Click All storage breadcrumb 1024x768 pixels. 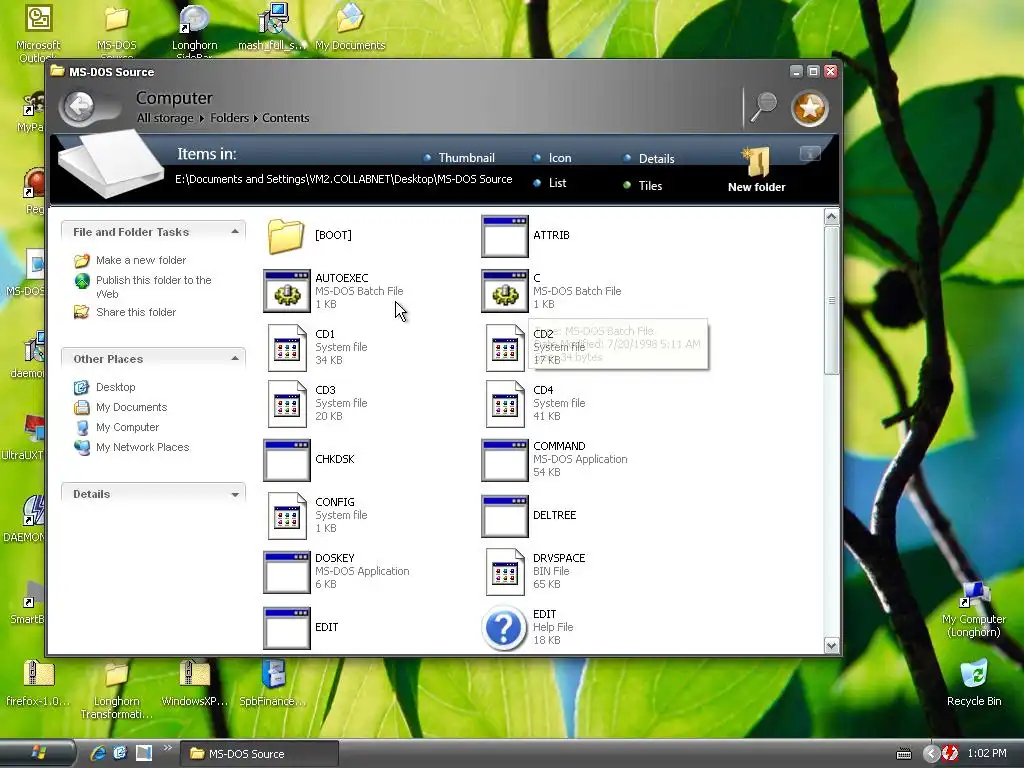(x=165, y=118)
